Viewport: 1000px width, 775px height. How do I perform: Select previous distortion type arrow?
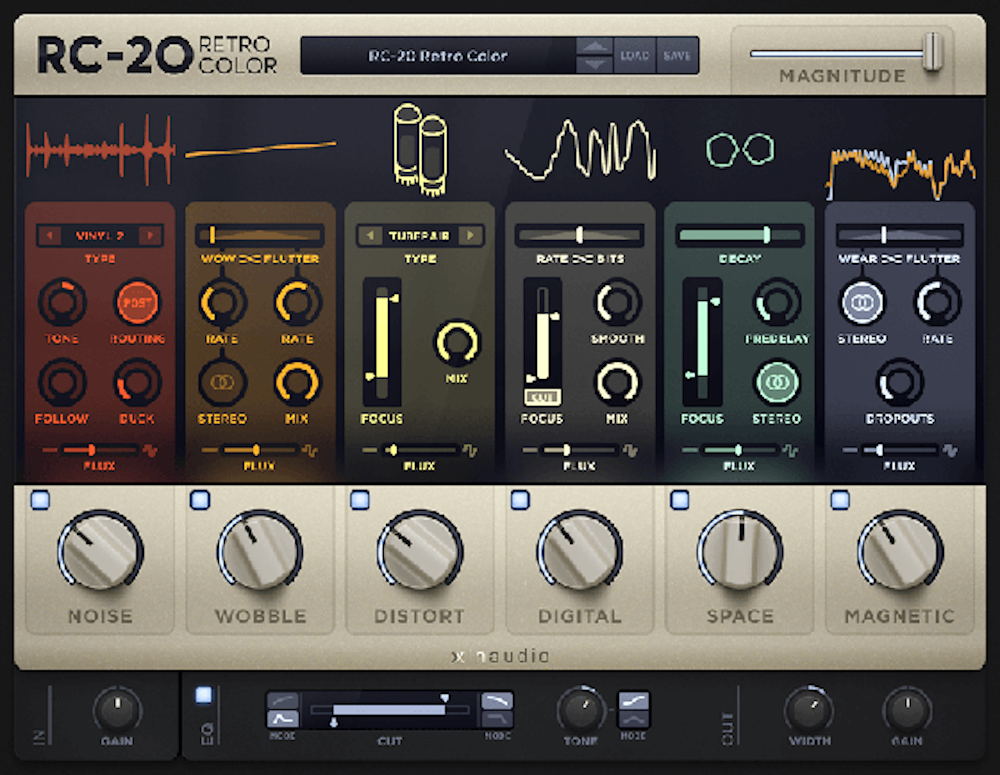(x=369, y=236)
